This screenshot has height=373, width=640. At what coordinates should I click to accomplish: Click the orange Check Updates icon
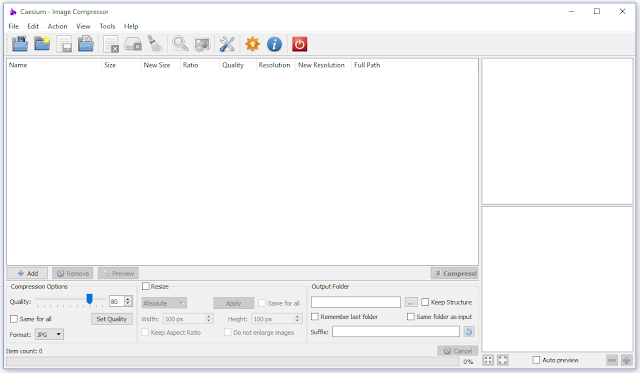252,44
